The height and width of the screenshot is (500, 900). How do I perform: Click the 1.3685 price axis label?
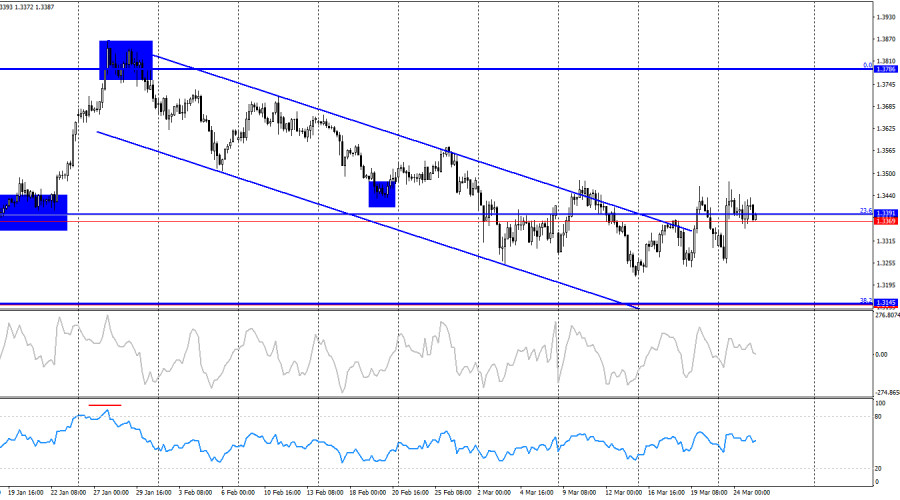(x=886, y=106)
